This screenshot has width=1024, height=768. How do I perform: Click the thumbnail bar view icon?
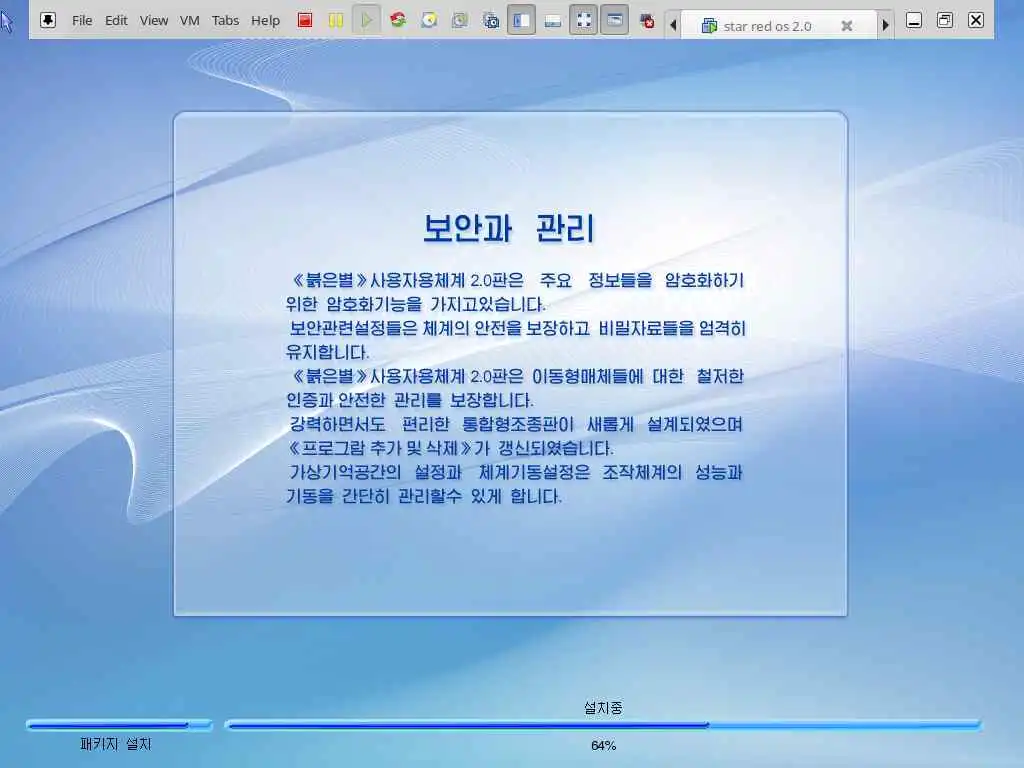coord(552,21)
